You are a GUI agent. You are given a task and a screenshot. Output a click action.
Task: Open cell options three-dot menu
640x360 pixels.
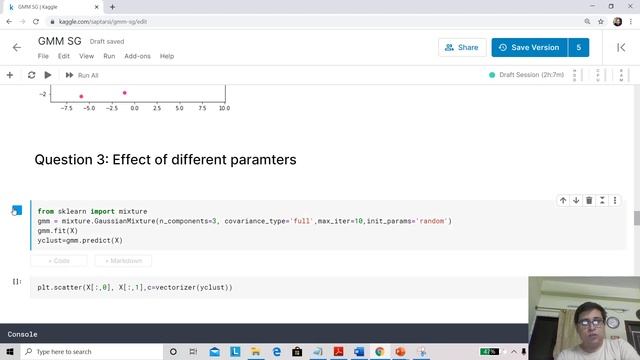pyautogui.click(x=615, y=200)
